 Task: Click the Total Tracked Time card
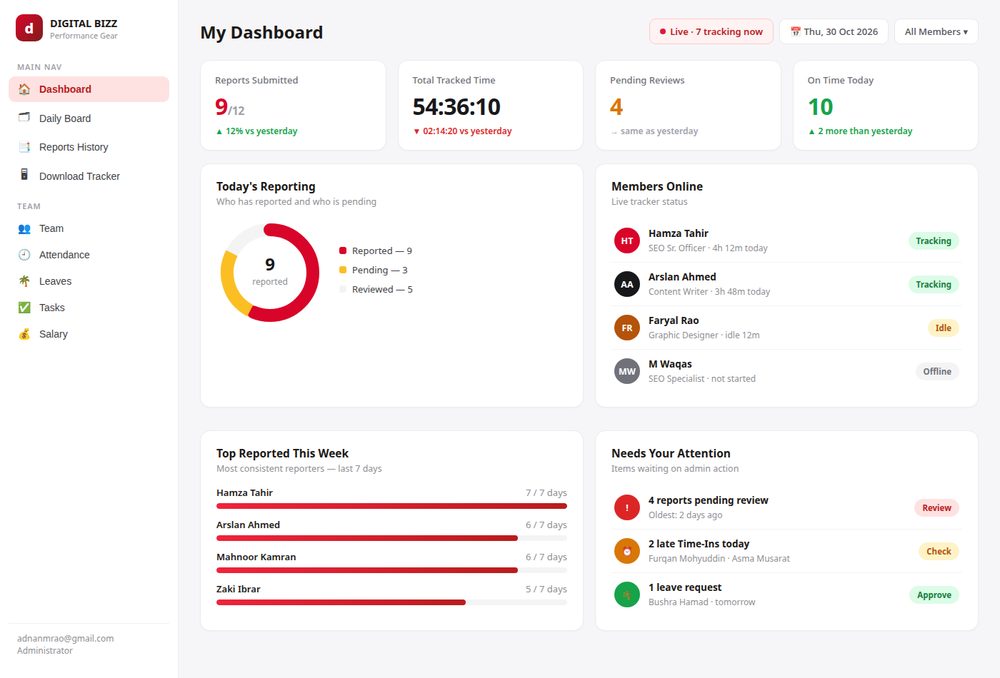(490, 105)
